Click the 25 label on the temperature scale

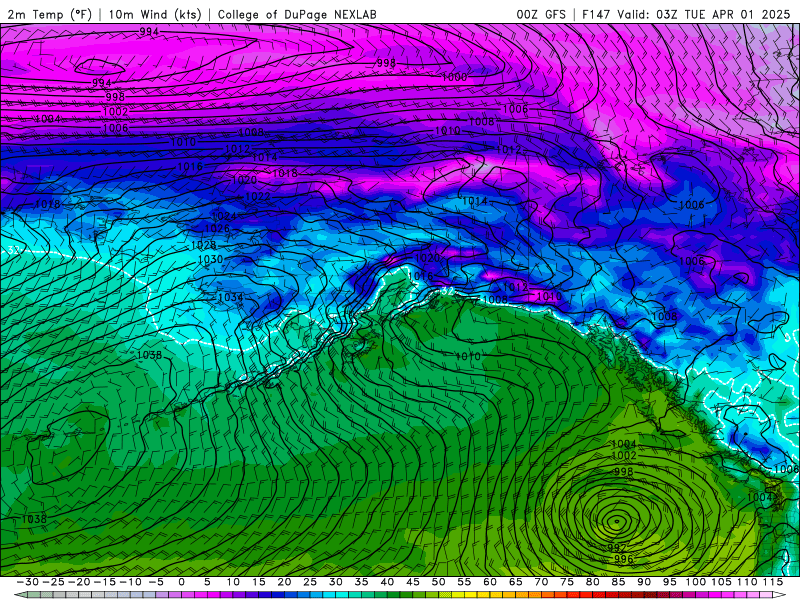click(x=310, y=582)
